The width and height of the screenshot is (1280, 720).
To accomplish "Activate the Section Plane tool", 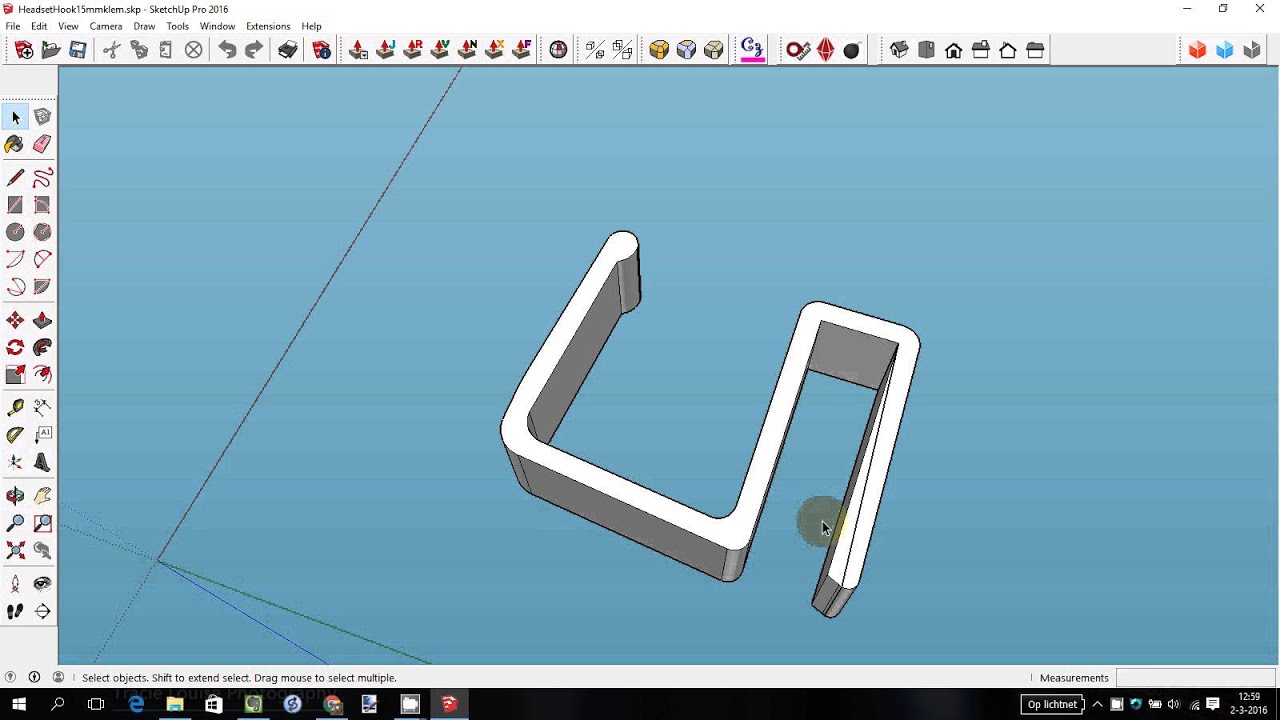I will [x=42, y=611].
